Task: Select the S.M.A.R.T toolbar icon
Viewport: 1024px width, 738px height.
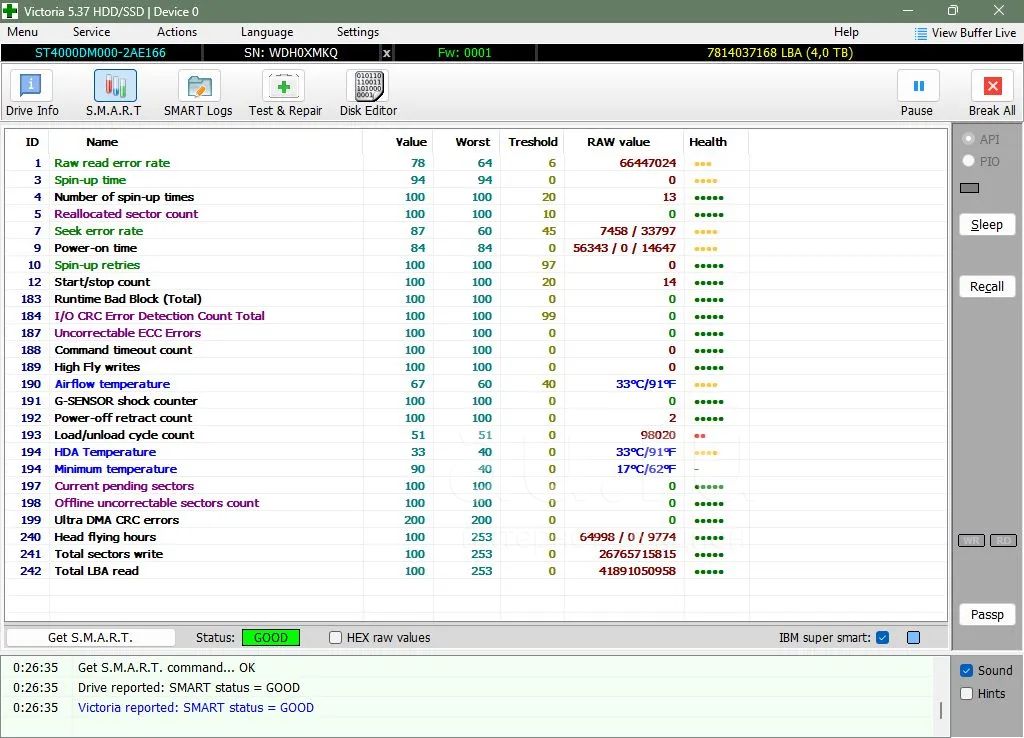Action: point(114,88)
